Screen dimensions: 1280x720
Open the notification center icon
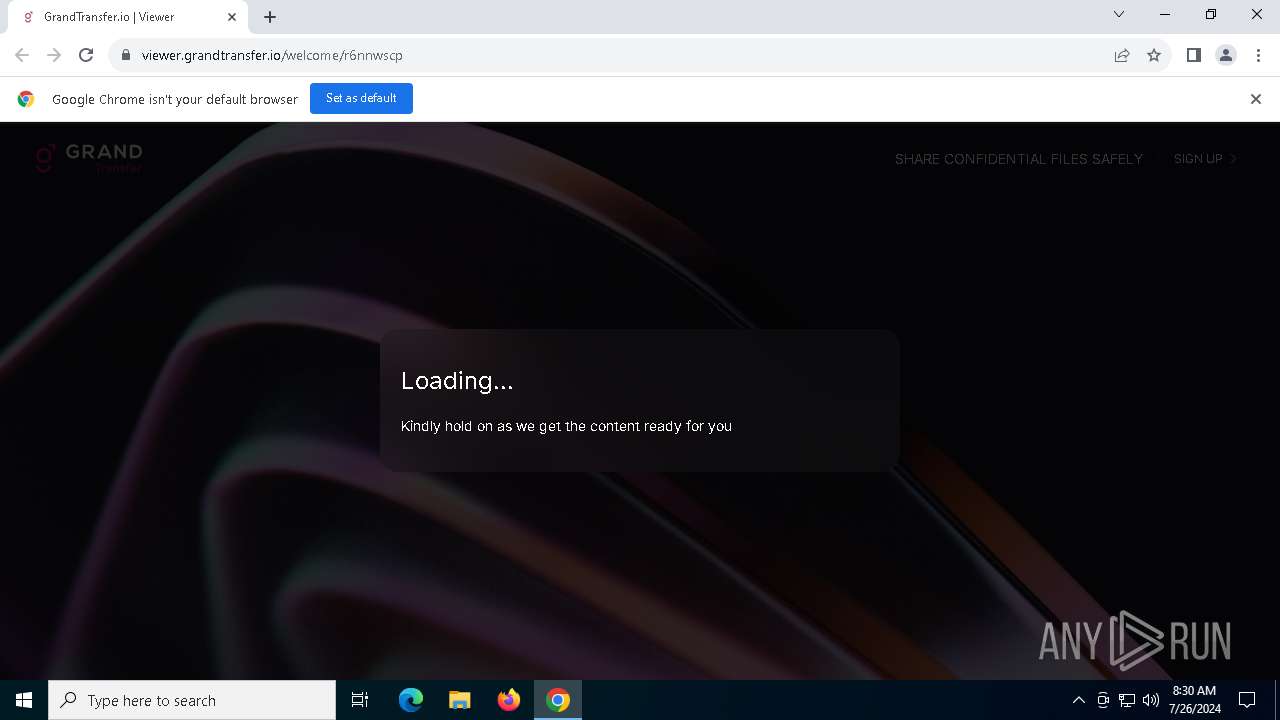point(1247,700)
